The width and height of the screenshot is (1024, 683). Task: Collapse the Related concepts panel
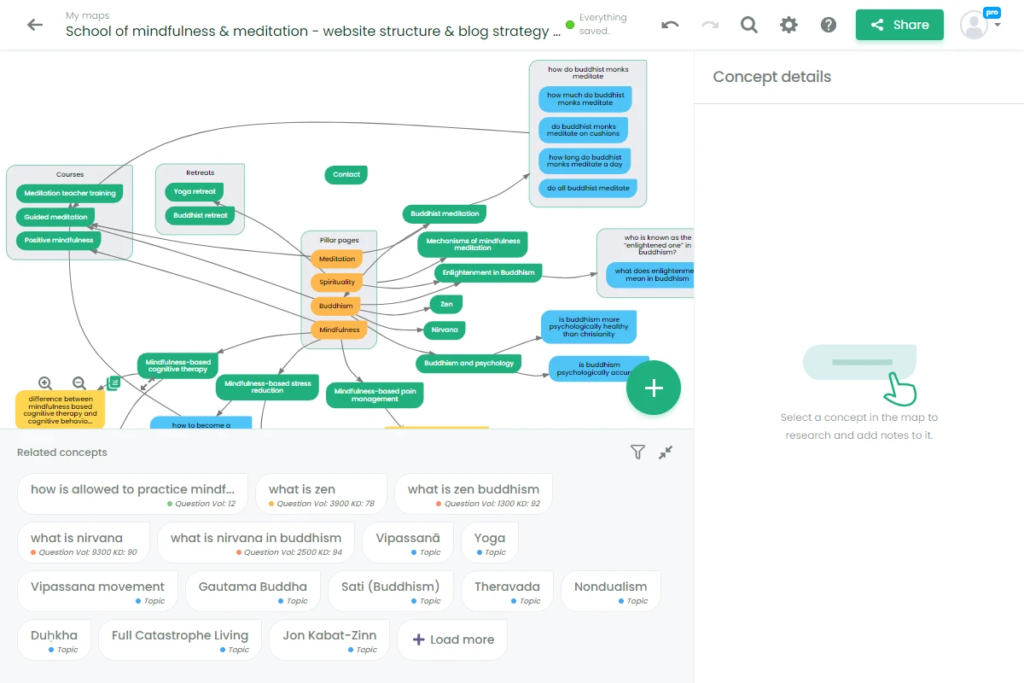[x=666, y=452]
